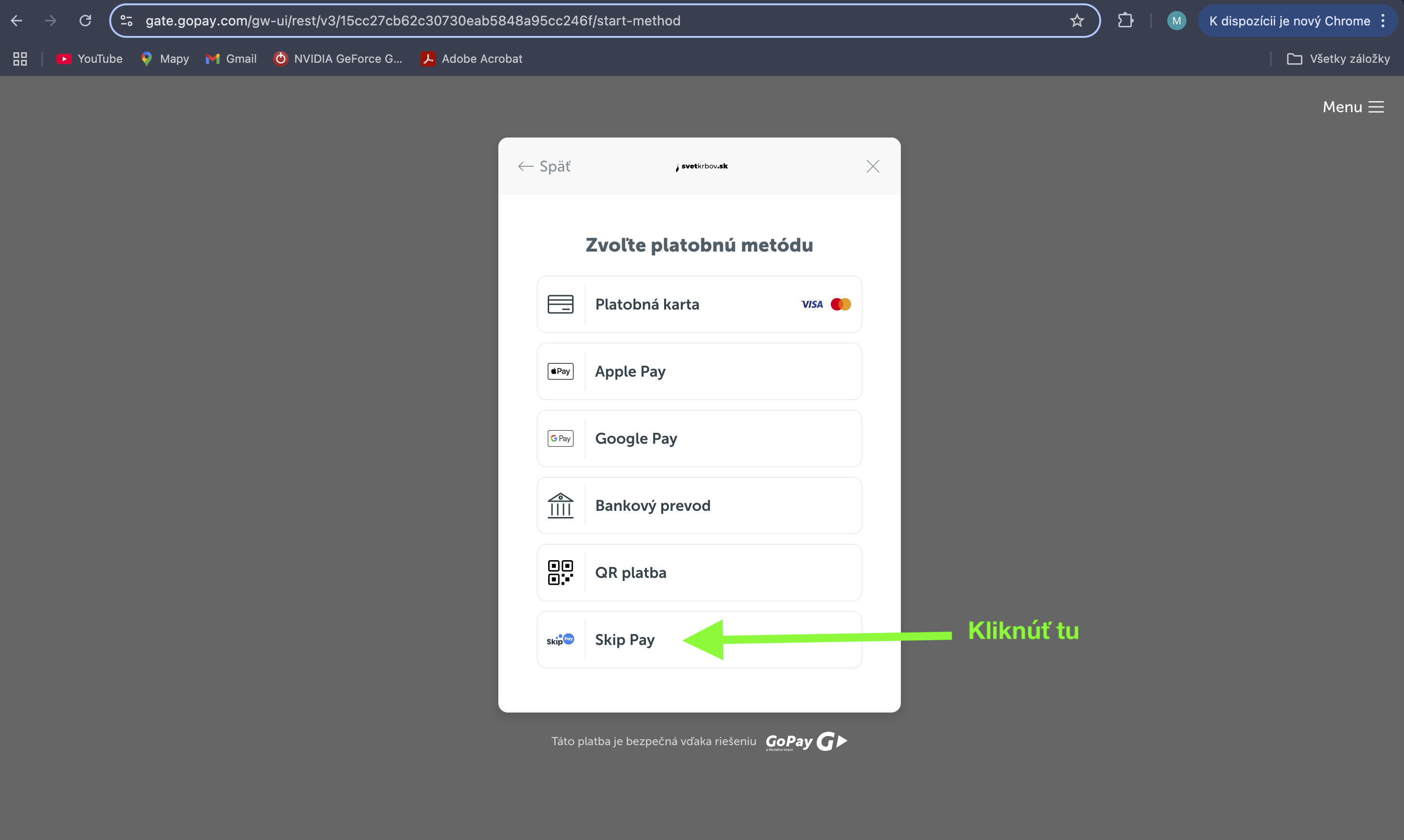Click the GoPay logo in footer
The image size is (1404, 840).
(806, 741)
